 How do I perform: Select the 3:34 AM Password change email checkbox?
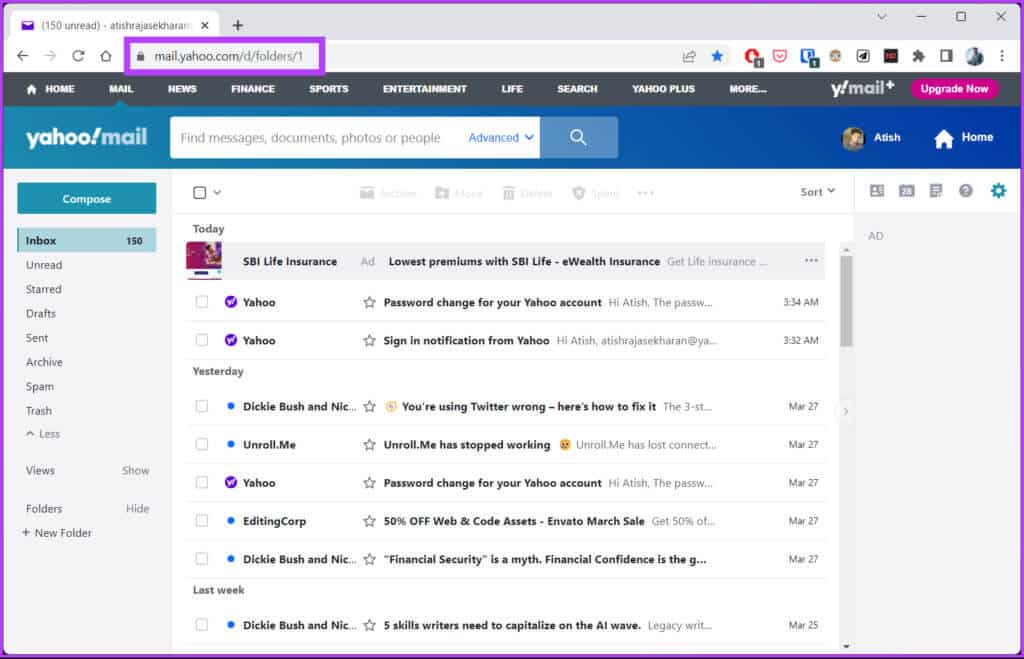[x=202, y=302]
